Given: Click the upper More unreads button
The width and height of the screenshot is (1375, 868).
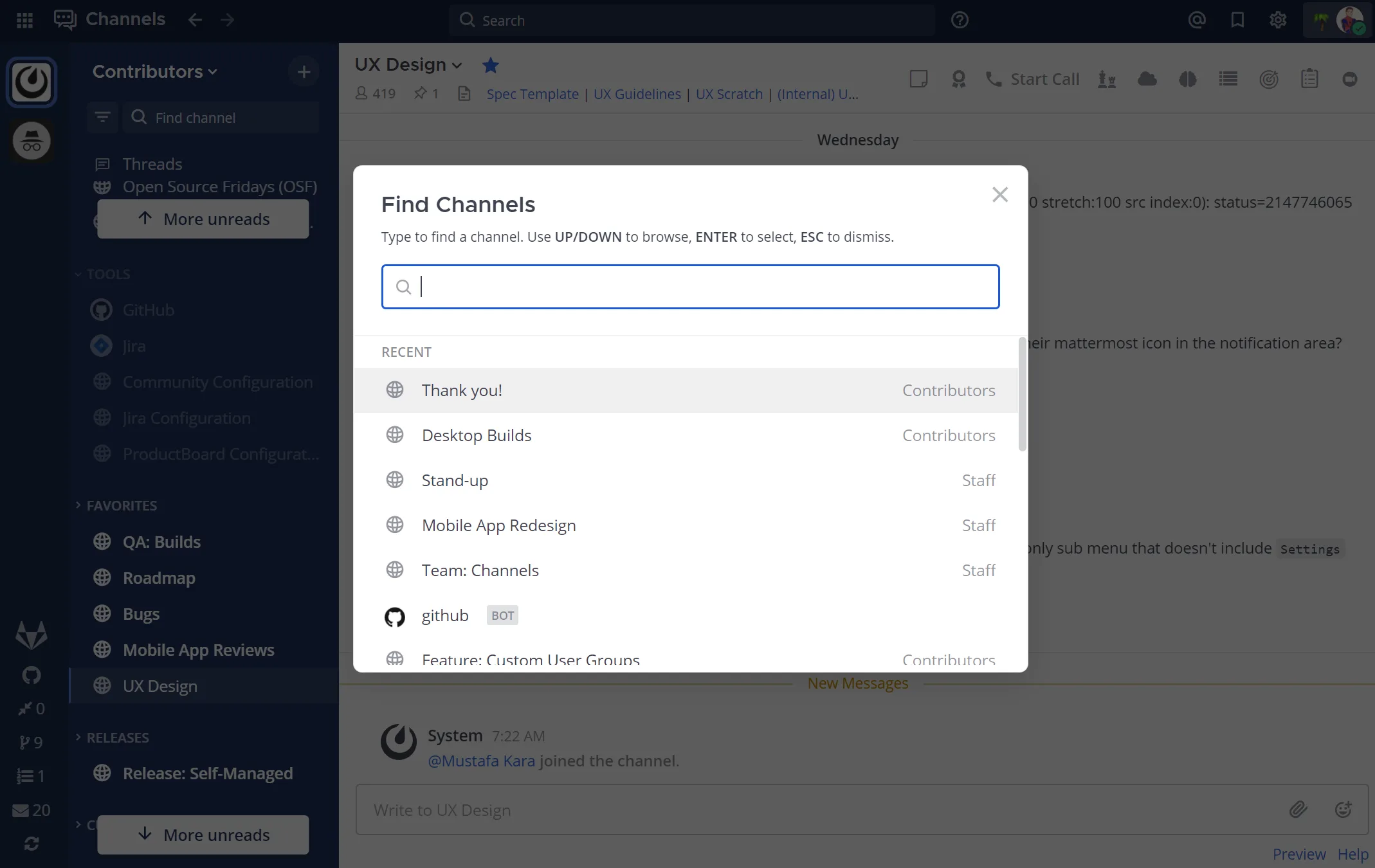Looking at the screenshot, I should click(x=203, y=219).
